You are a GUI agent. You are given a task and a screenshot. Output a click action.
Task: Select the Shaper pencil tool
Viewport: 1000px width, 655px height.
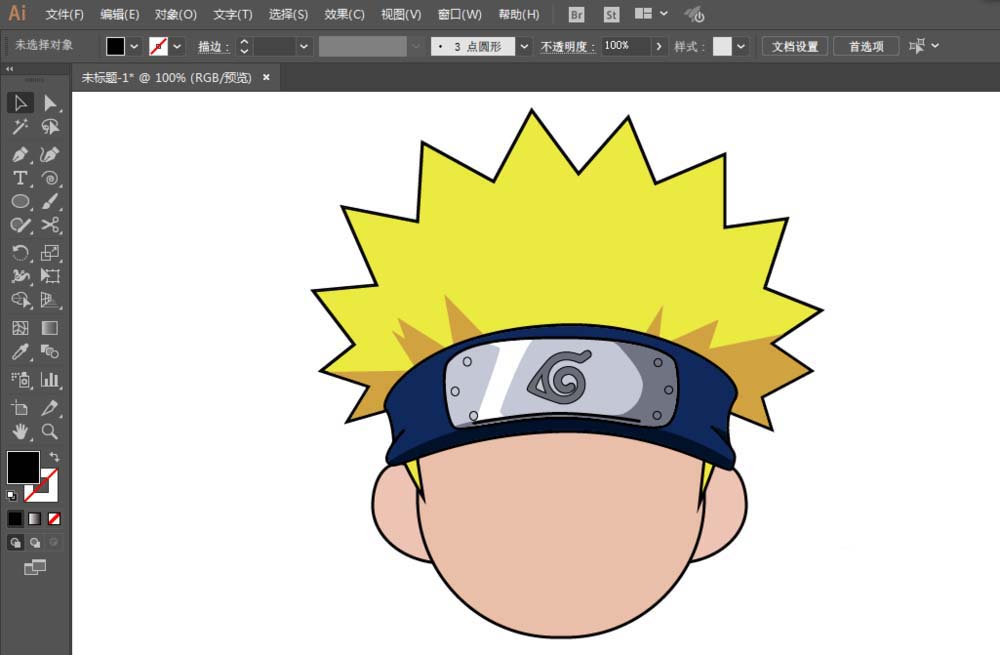20,225
